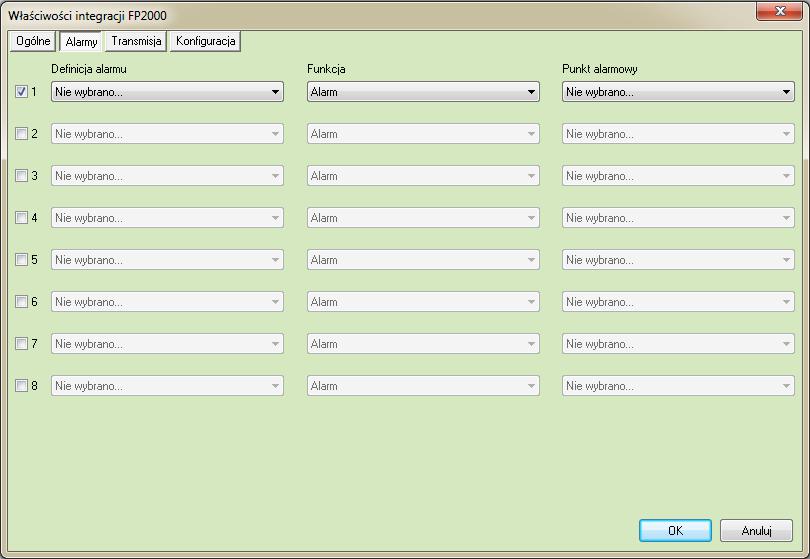Open Definicja alarmu dropdown in row 6
The width and height of the screenshot is (810, 559).
pyautogui.click(x=167, y=302)
